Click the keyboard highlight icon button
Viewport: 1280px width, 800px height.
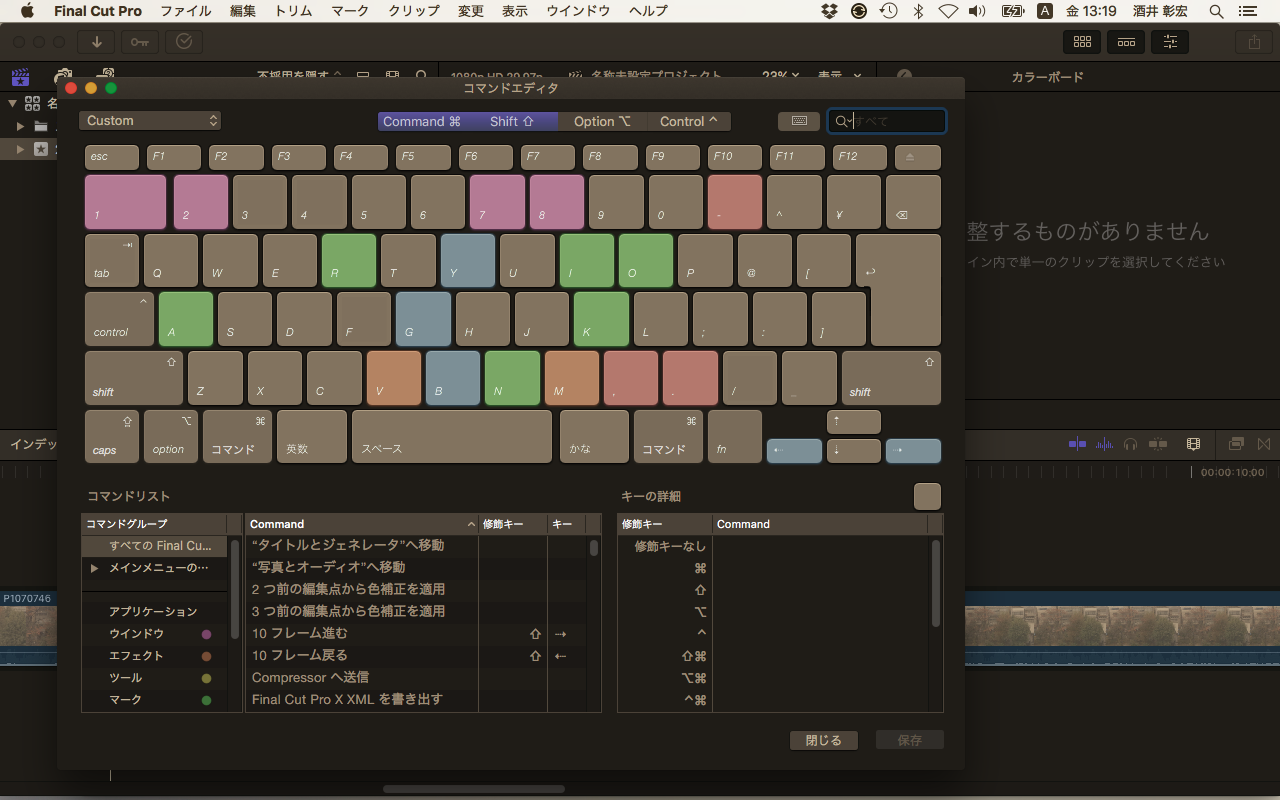coord(799,121)
